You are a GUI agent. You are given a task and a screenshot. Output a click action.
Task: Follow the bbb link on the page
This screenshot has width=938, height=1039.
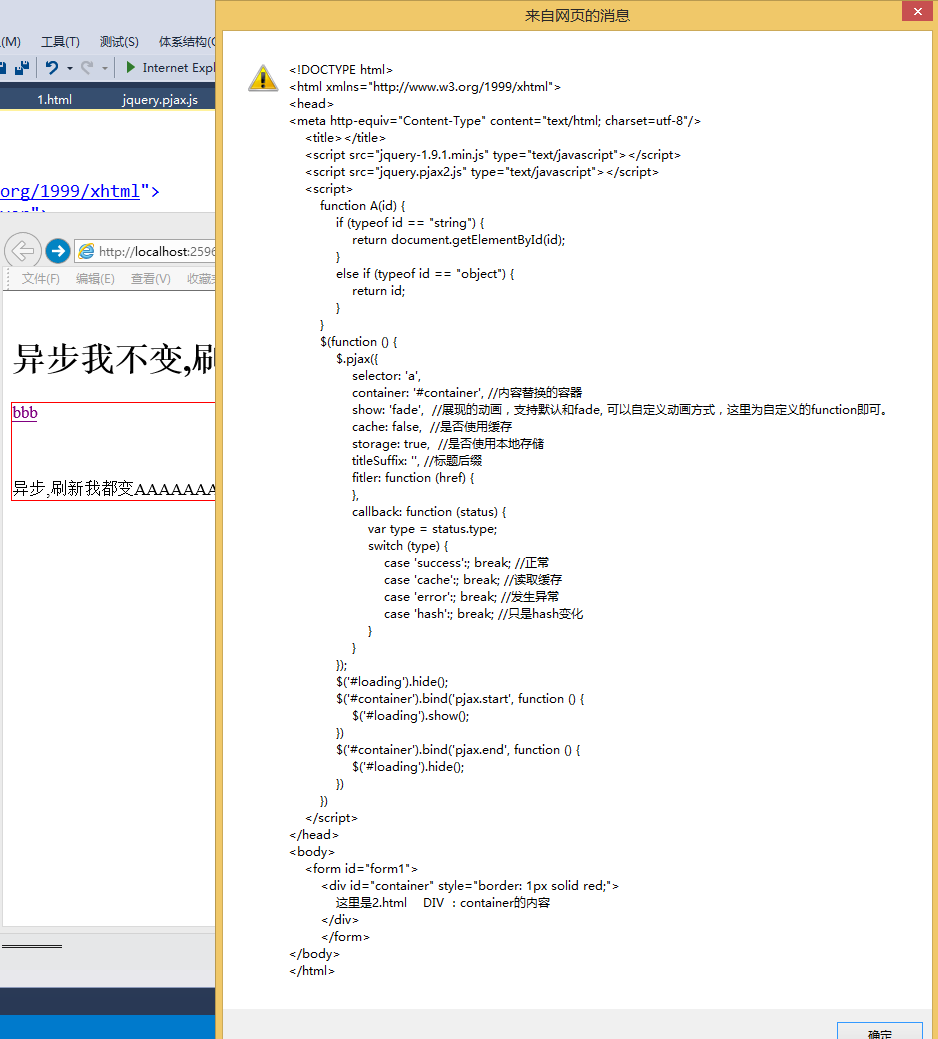25,413
